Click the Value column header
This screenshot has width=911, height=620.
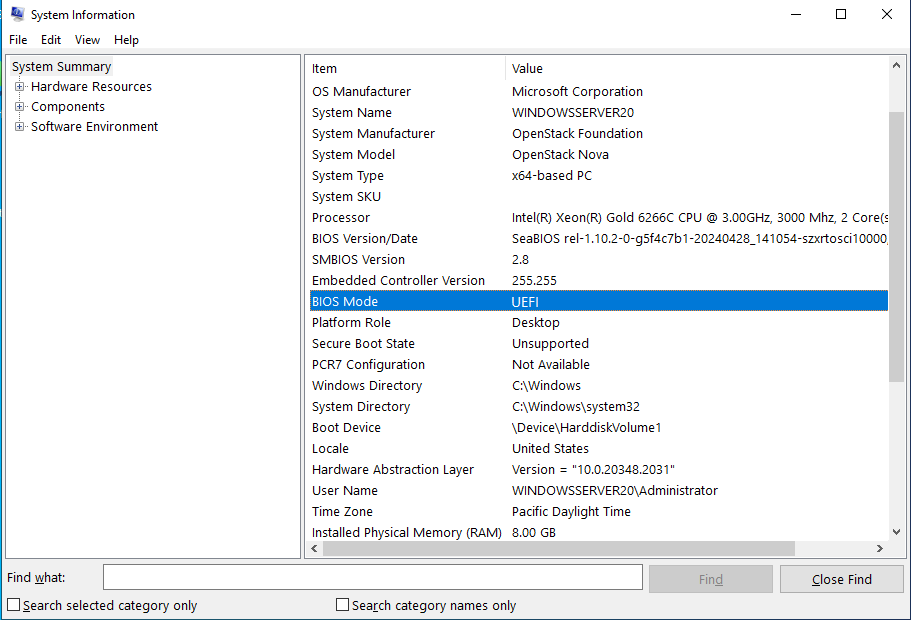pos(697,69)
